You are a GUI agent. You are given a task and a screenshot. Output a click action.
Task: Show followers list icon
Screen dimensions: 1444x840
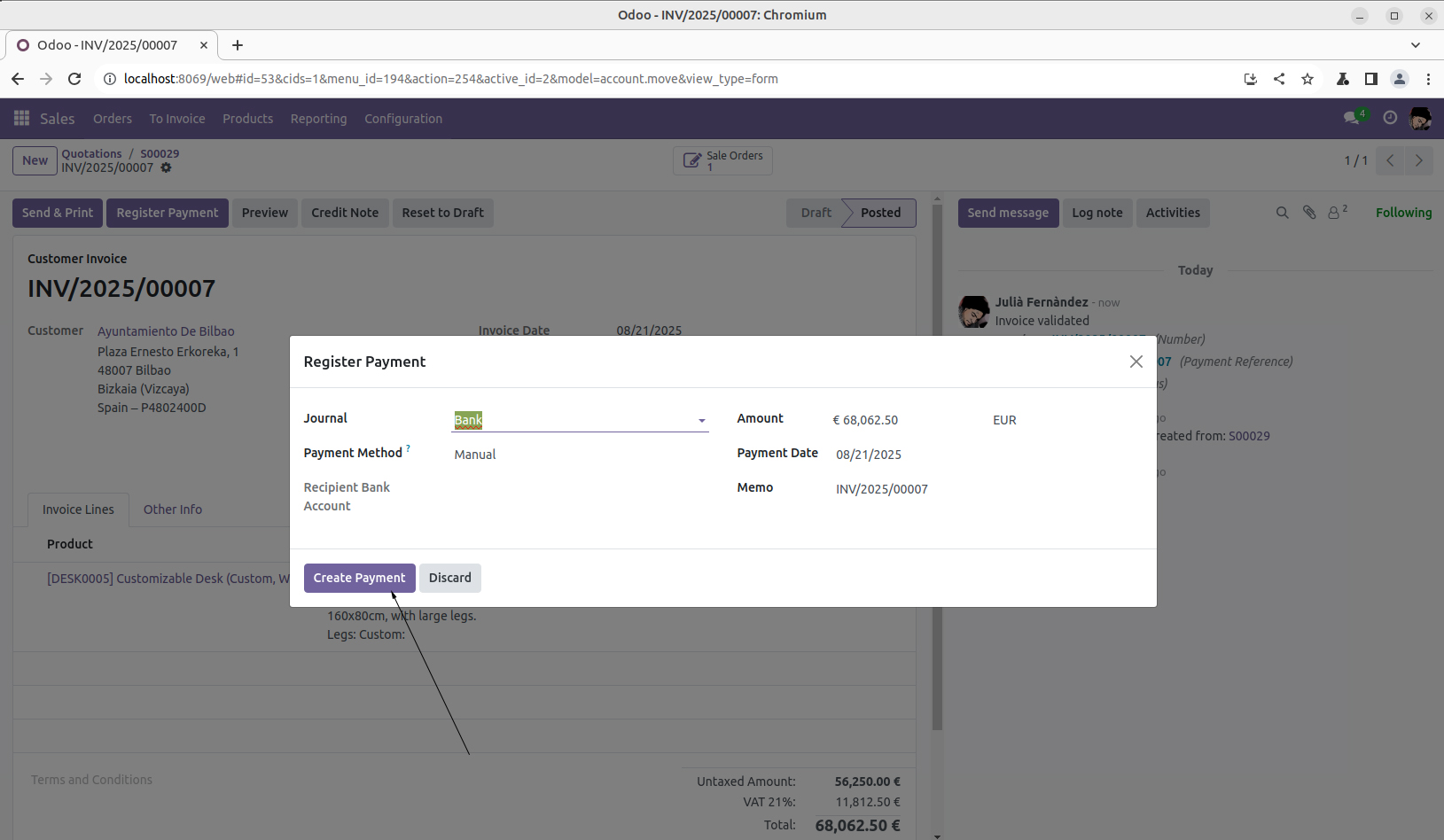click(1335, 213)
